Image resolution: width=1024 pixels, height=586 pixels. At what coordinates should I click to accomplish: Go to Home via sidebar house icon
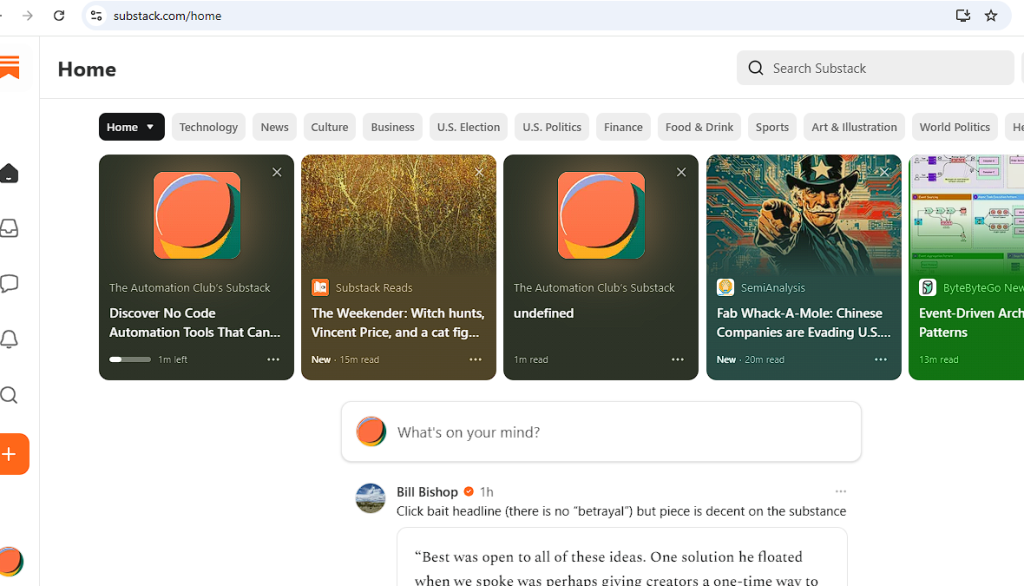click(9, 173)
